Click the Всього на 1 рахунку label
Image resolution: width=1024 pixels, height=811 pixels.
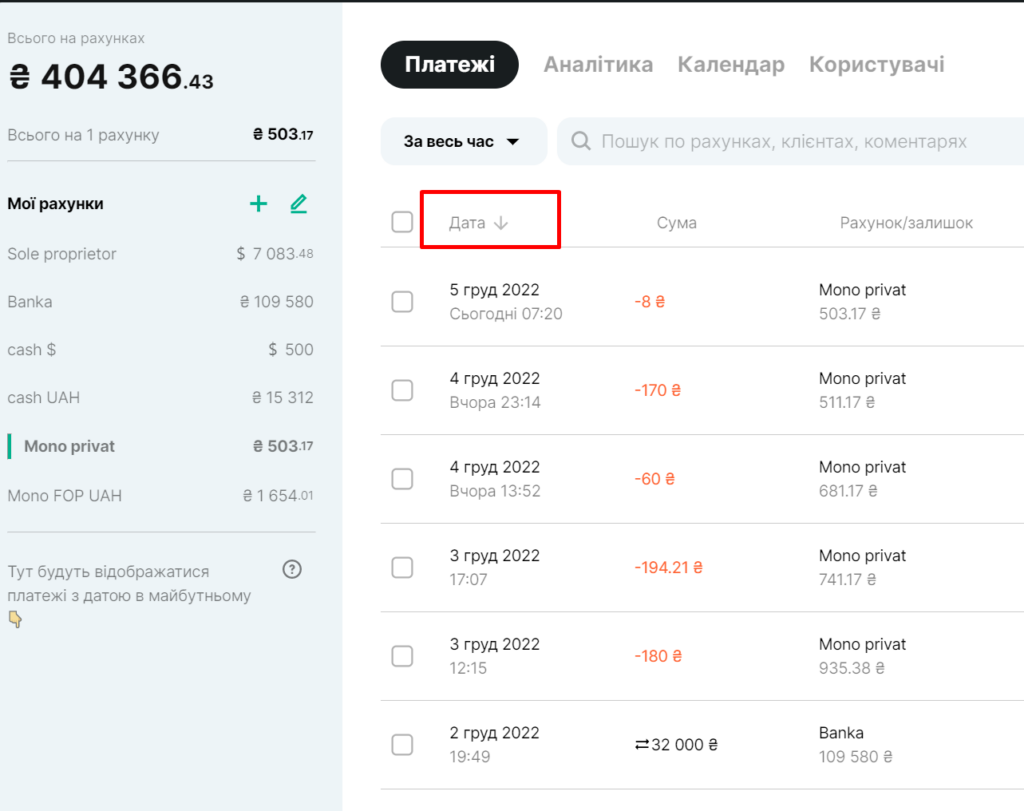pos(83,135)
